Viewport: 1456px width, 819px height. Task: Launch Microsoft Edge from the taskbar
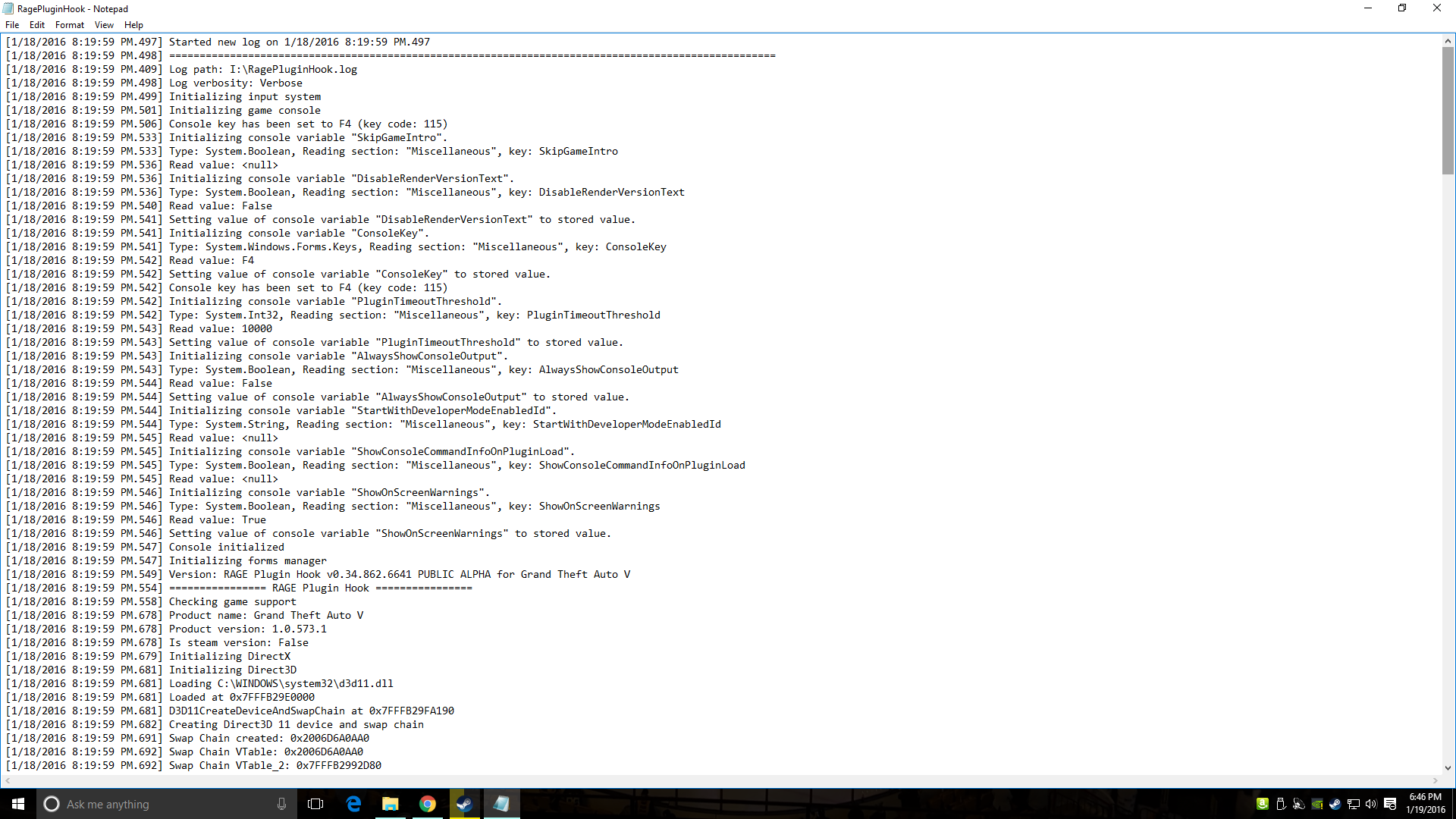coord(353,804)
